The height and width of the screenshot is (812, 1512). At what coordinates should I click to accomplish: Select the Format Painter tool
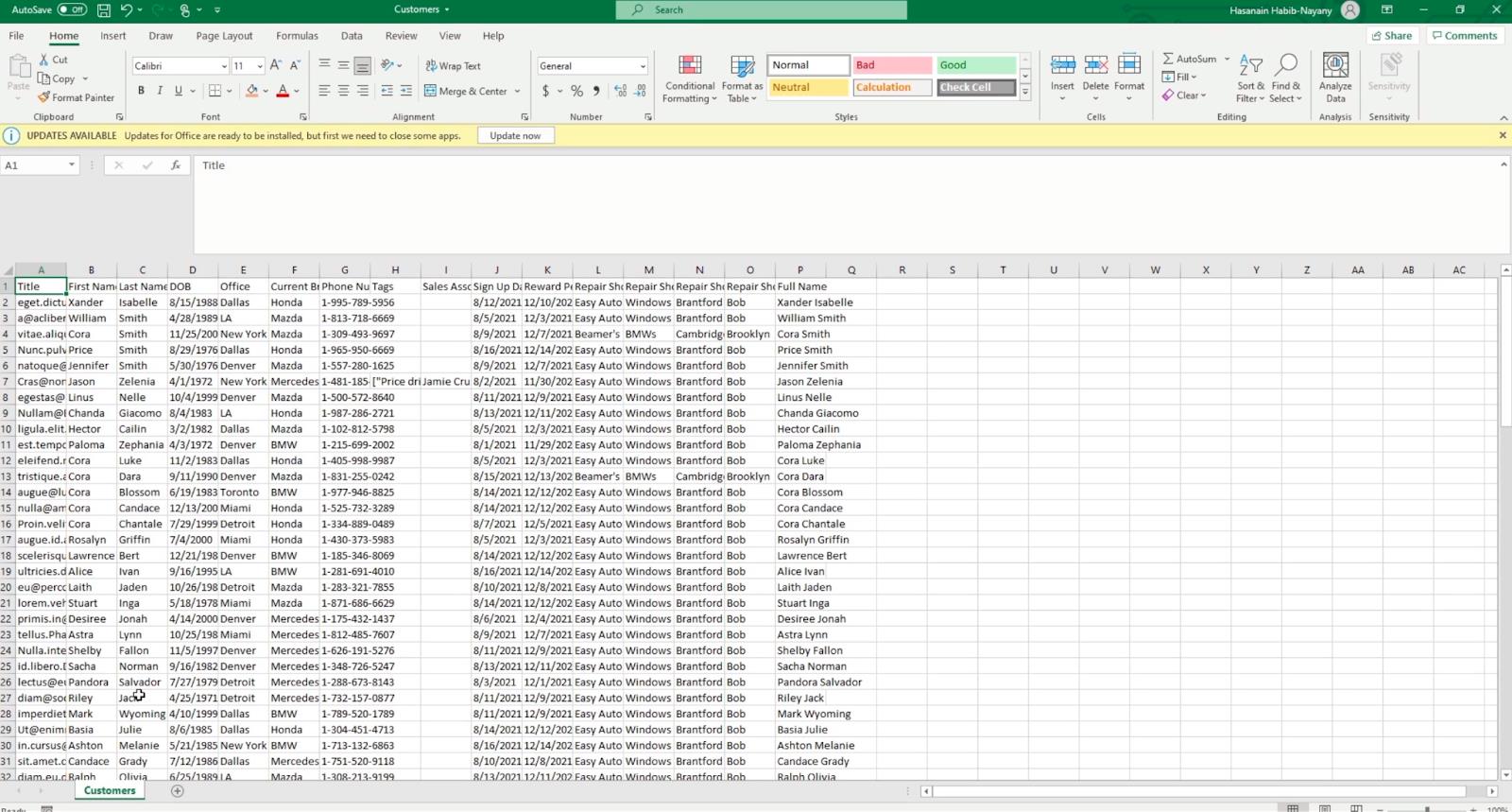click(77, 97)
